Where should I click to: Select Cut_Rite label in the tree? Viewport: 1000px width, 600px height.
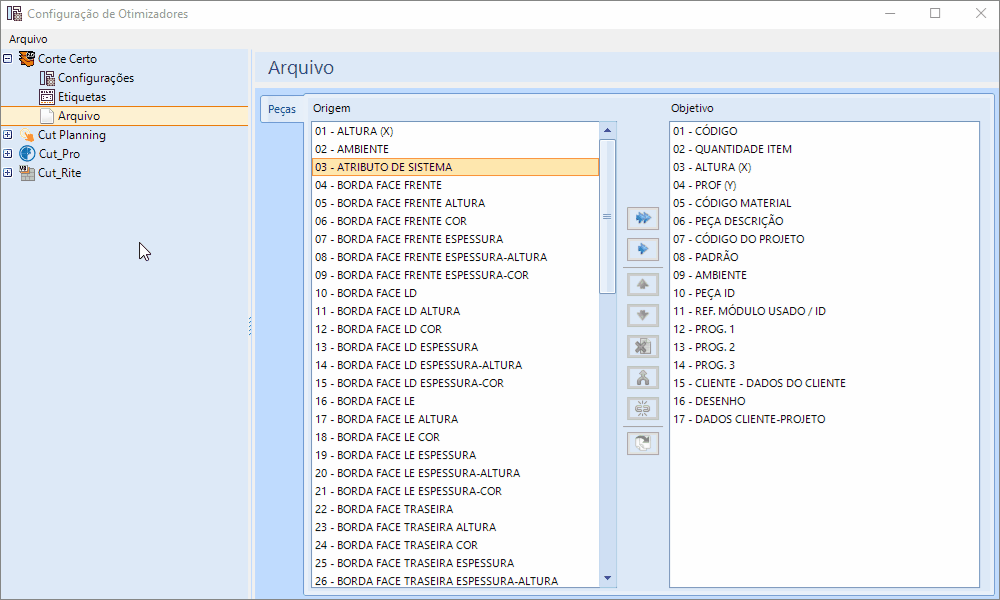point(59,173)
